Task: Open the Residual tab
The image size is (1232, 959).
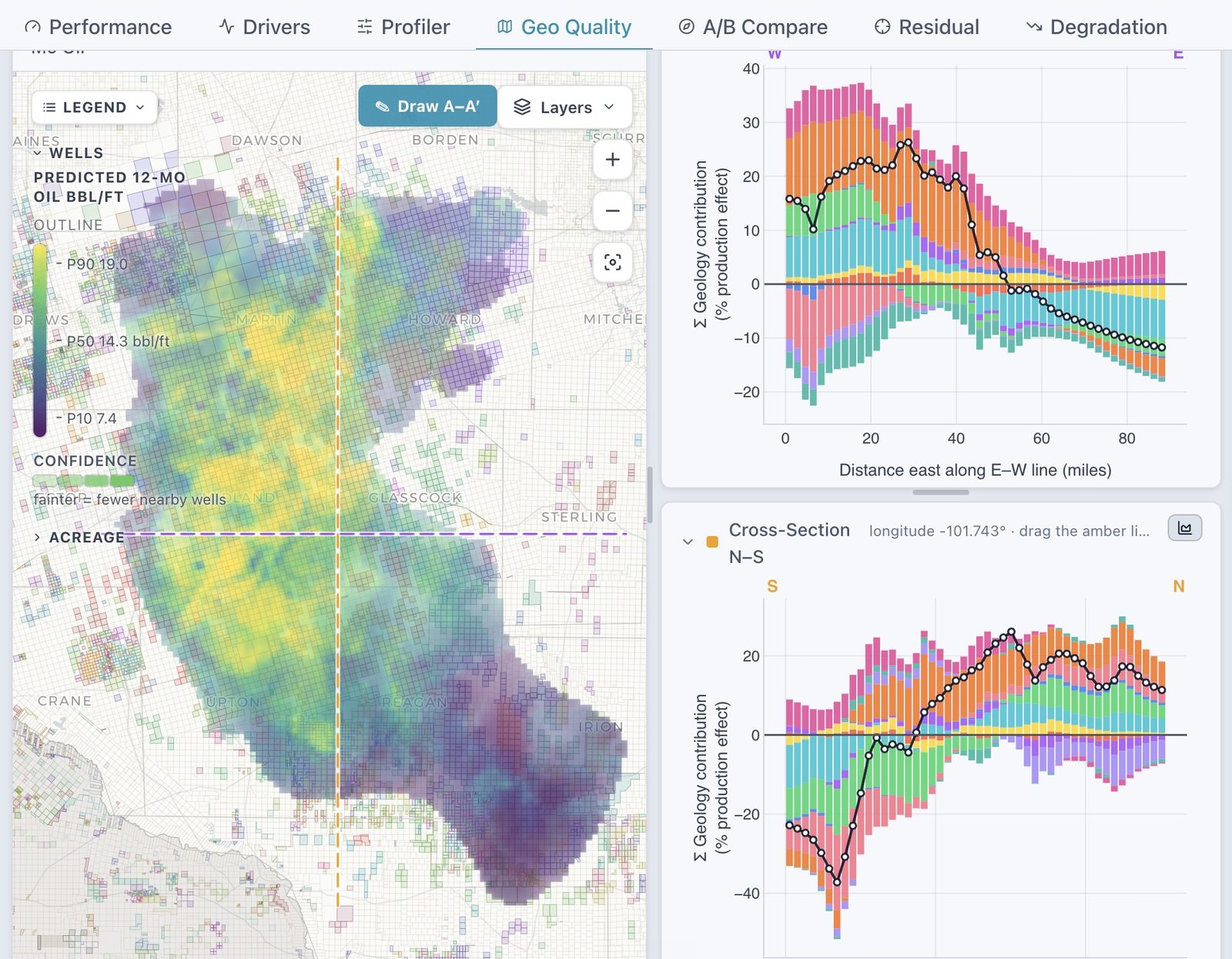Action: [x=926, y=27]
